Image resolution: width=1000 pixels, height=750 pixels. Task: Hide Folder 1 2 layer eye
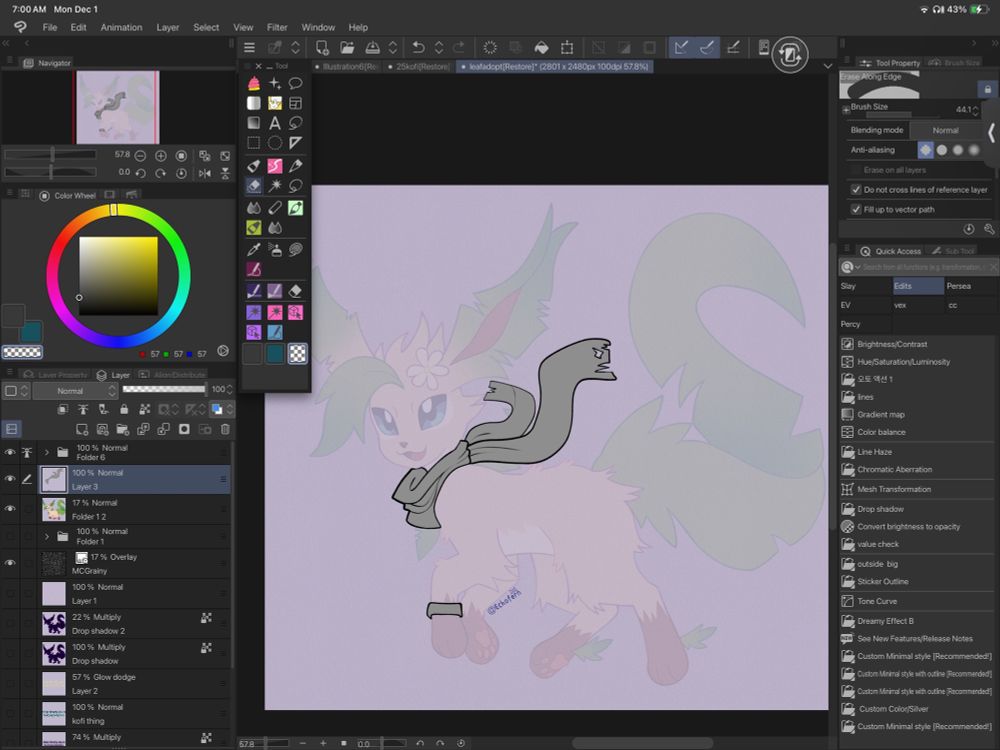[x=10, y=508]
